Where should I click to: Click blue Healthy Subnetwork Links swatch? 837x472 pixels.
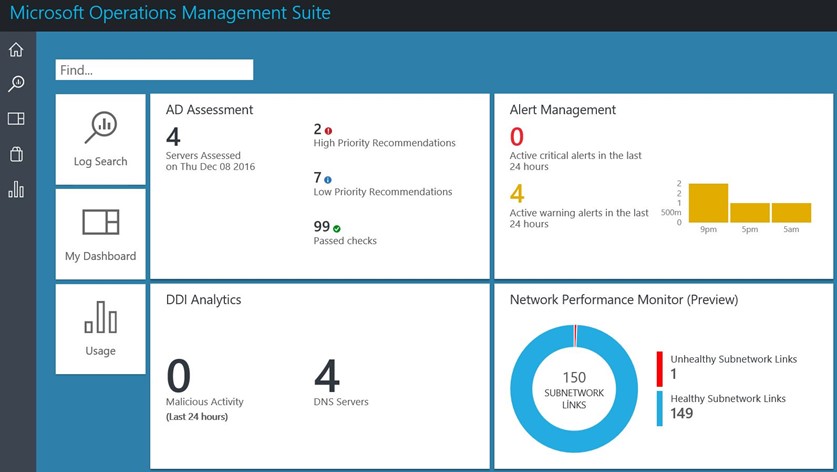tap(660, 408)
